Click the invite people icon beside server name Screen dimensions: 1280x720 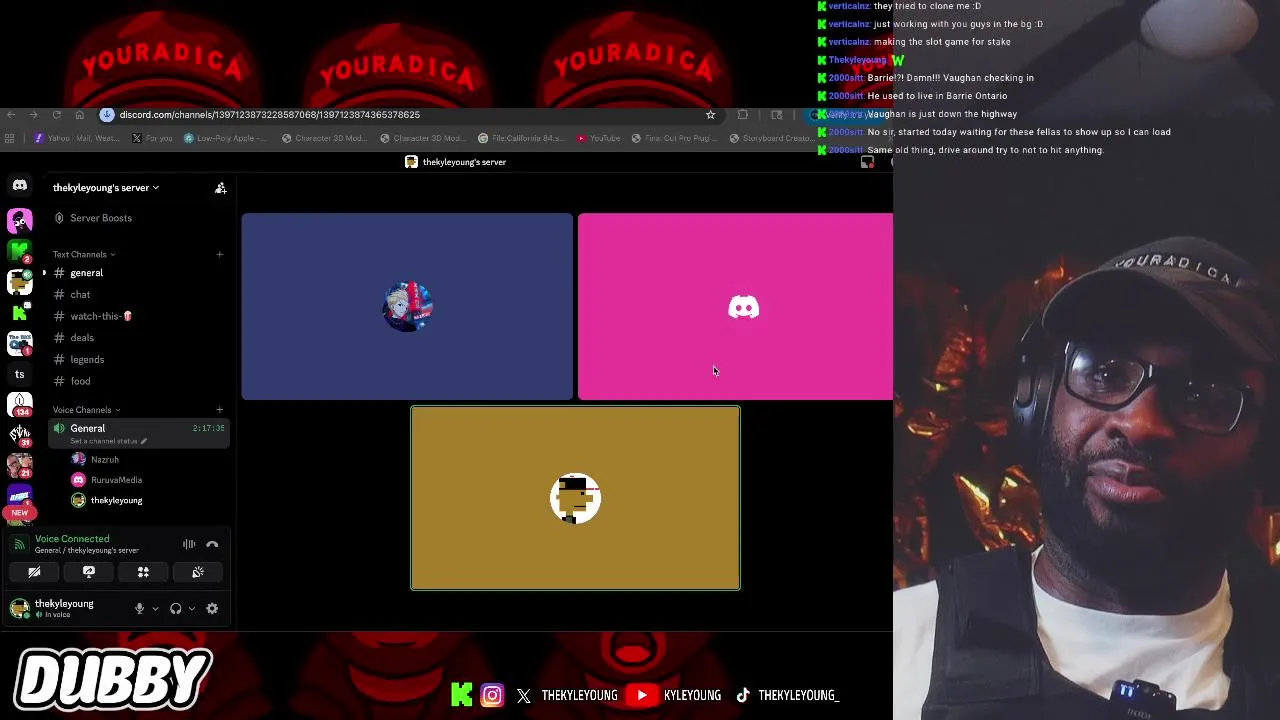pos(220,187)
